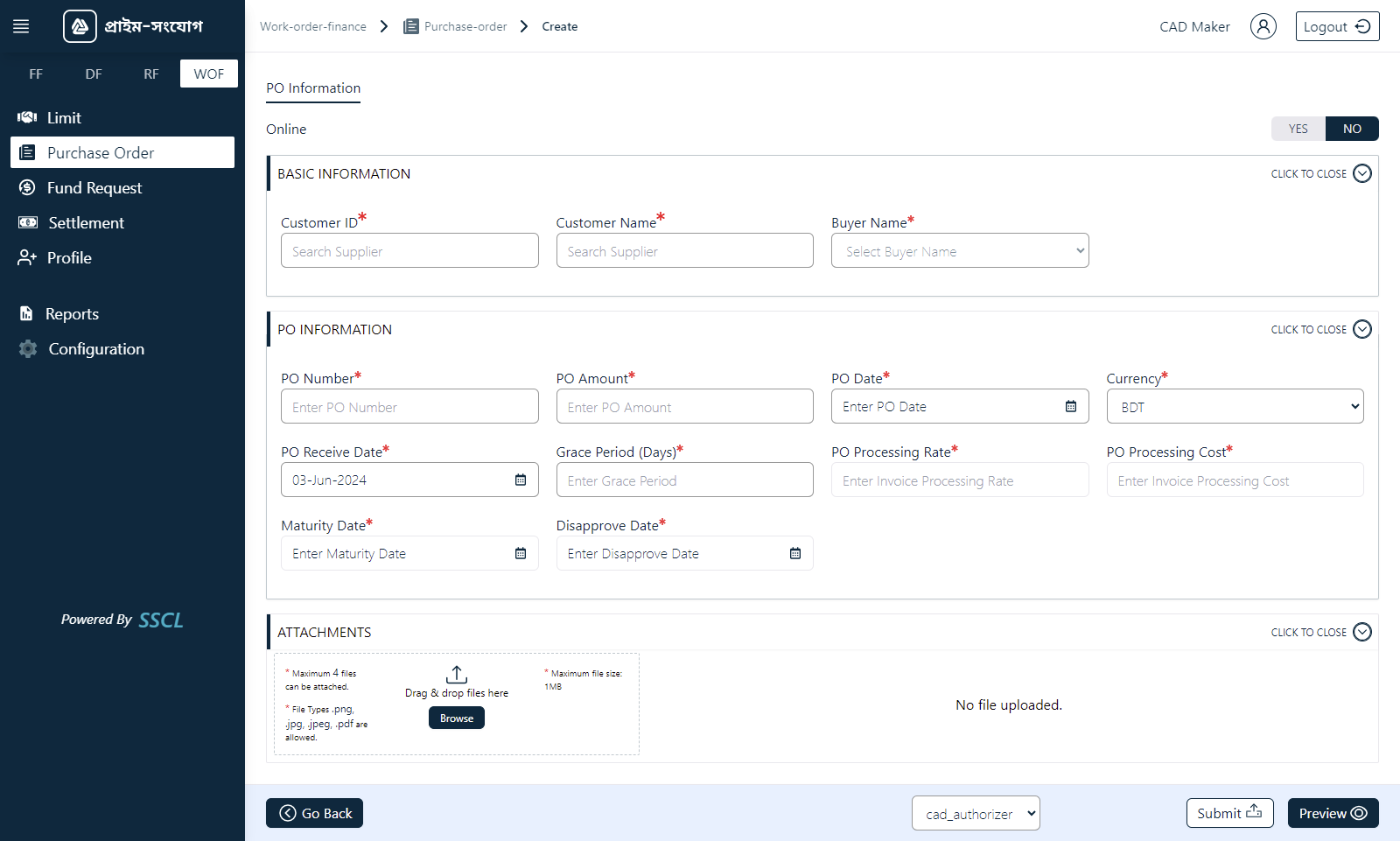Click the Preview button
This screenshot has width=1400, height=841.
click(x=1333, y=813)
